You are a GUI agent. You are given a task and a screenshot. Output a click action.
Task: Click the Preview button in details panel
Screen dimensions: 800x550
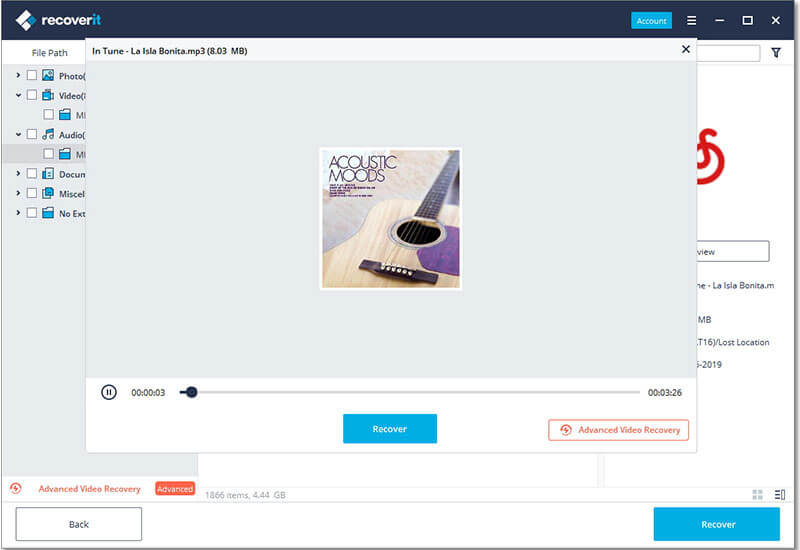tap(733, 252)
